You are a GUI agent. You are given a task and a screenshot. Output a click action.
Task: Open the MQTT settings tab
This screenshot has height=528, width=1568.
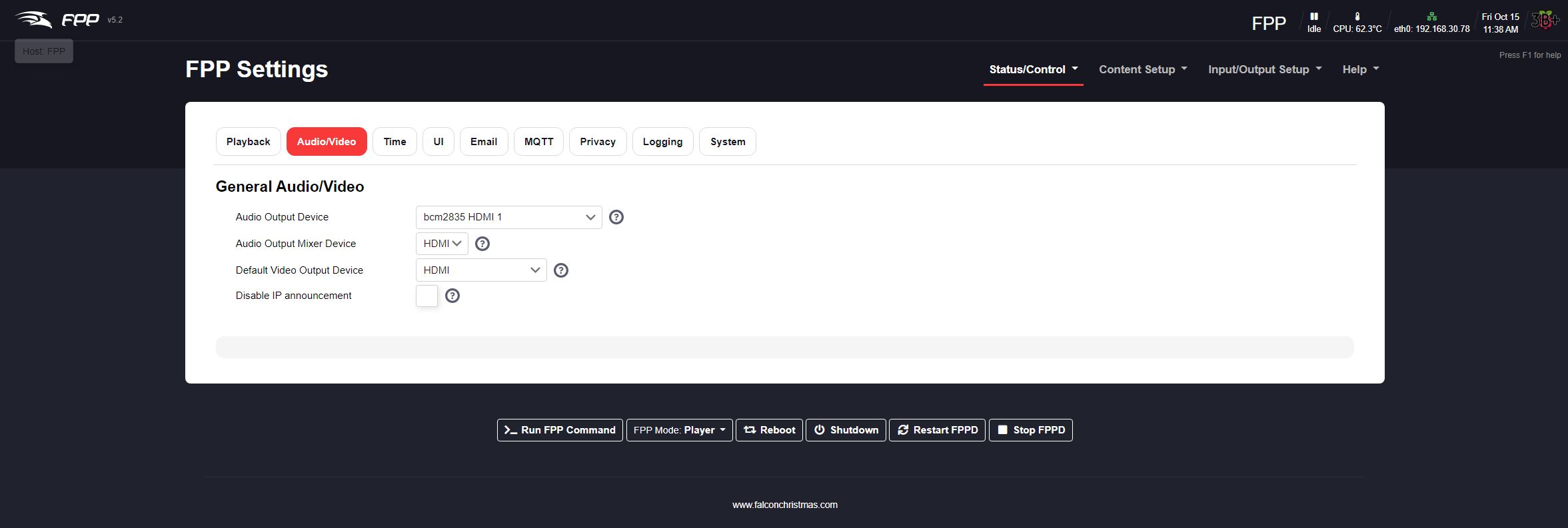pyautogui.click(x=538, y=142)
